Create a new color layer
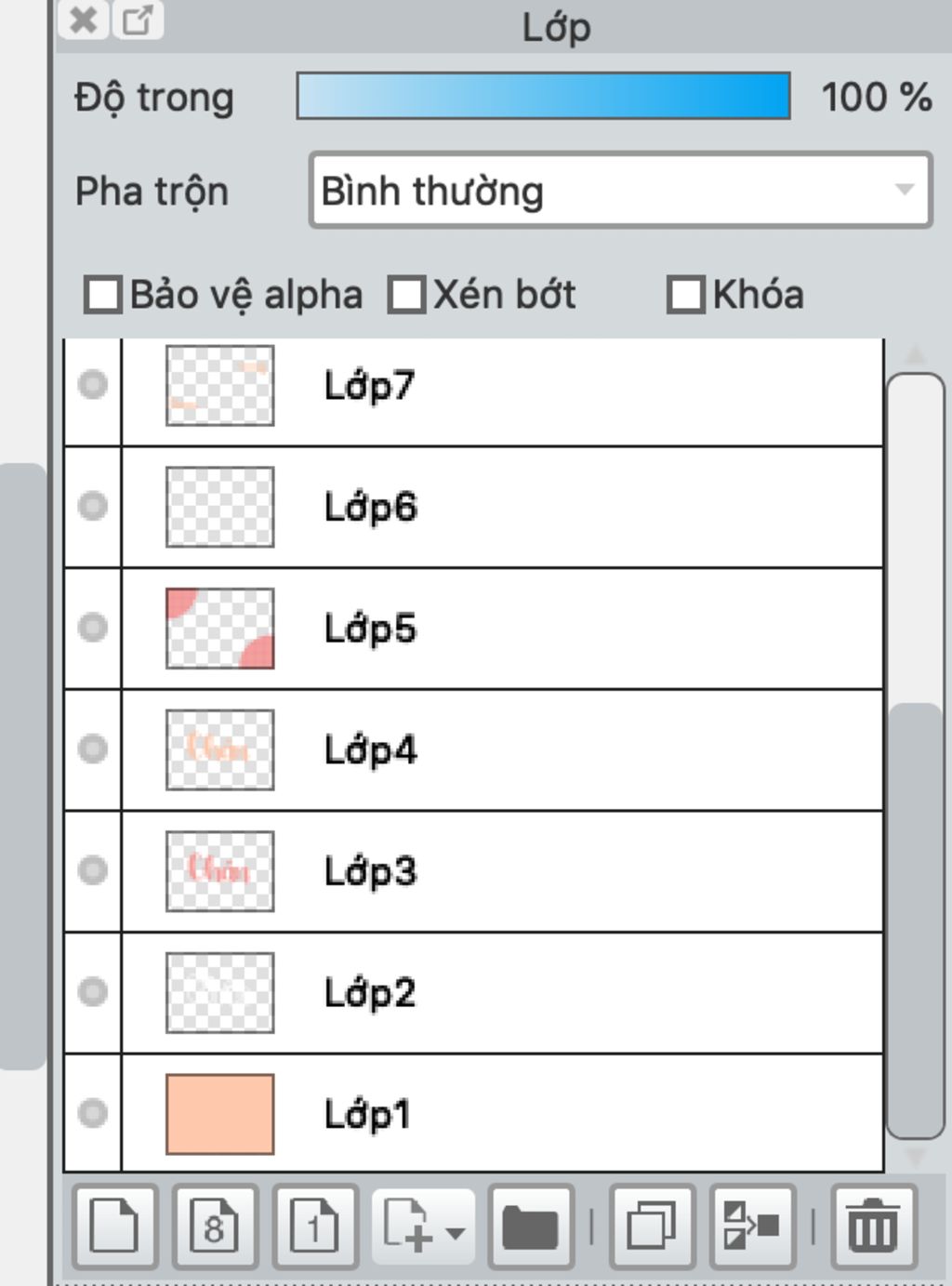 coord(113,1226)
